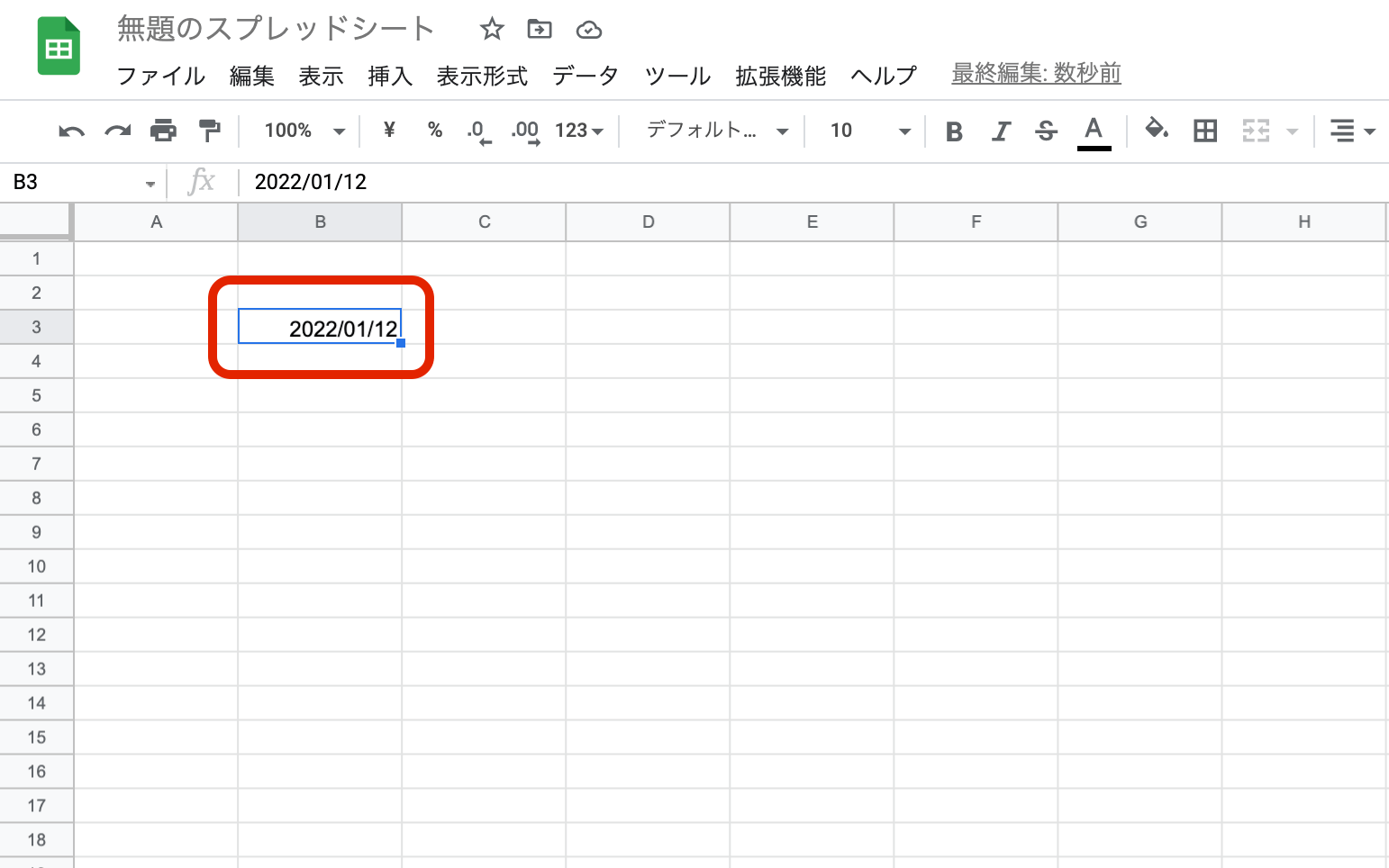Select row 5 header
The width and height of the screenshot is (1389, 868).
[x=36, y=395]
